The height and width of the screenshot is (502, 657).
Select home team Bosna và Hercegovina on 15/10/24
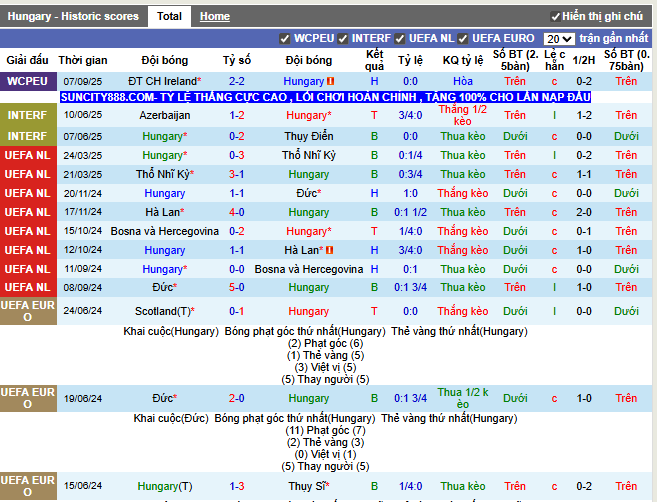(165, 231)
